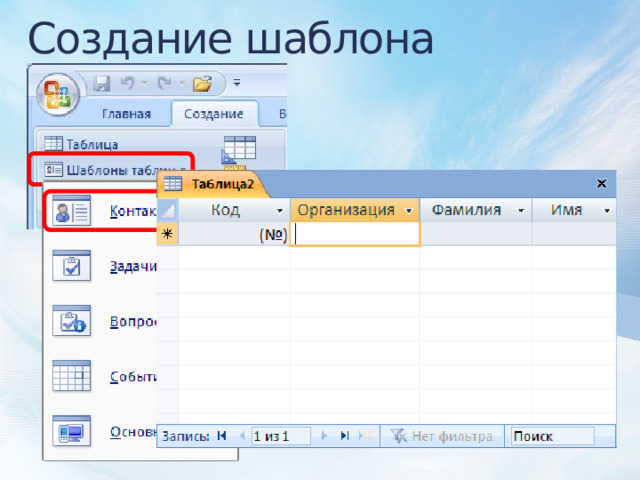Viewport: 640px width, 480px height.
Task: Click the Организация input cell in new row
Action: pos(355,234)
